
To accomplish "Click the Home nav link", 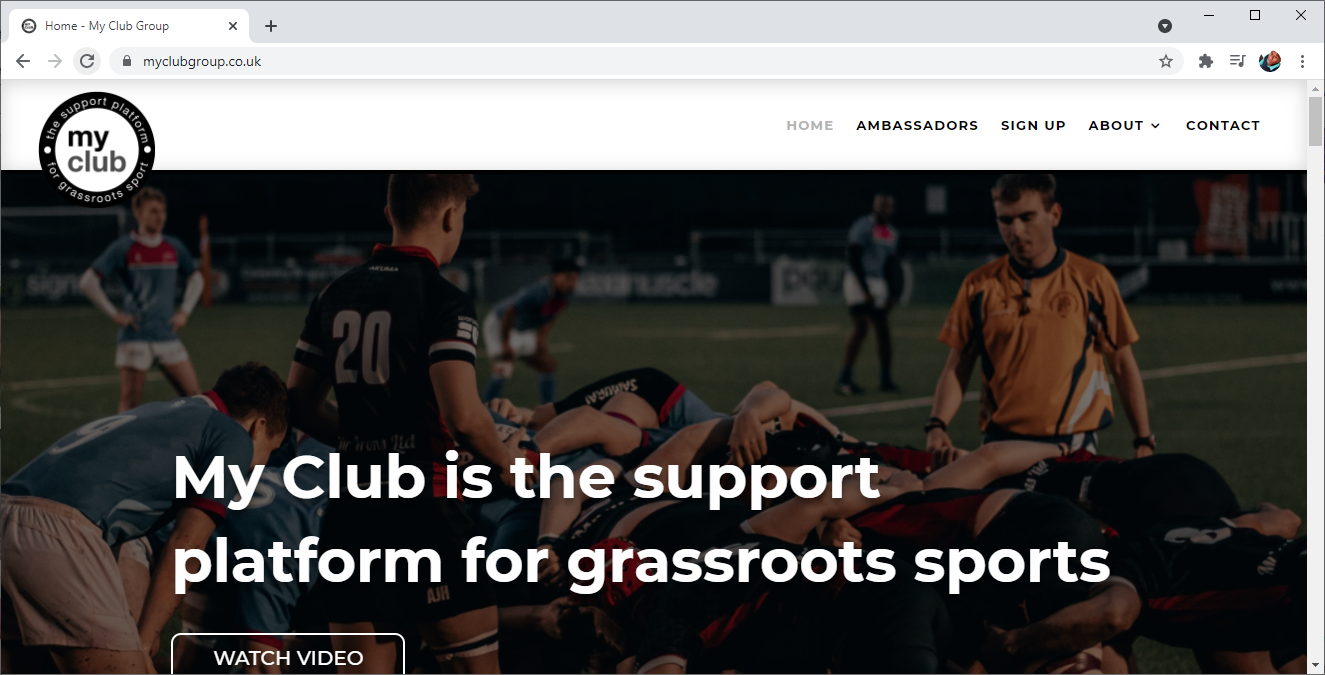I will tap(810, 125).
